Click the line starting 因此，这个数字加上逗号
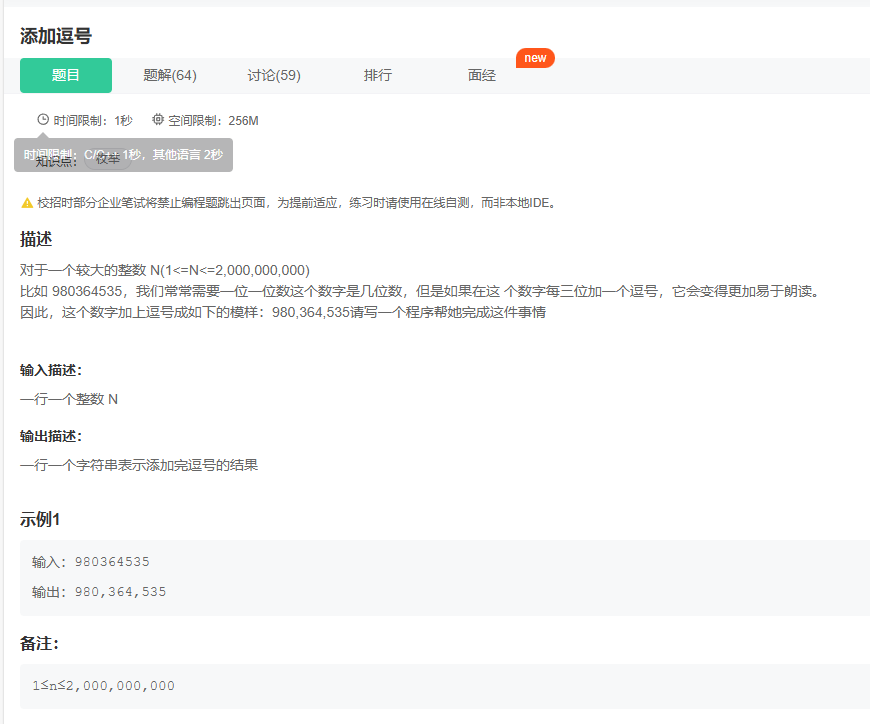Image resolution: width=870 pixels, height=724 pixels. pyautogui.click(x=283, y=312)
